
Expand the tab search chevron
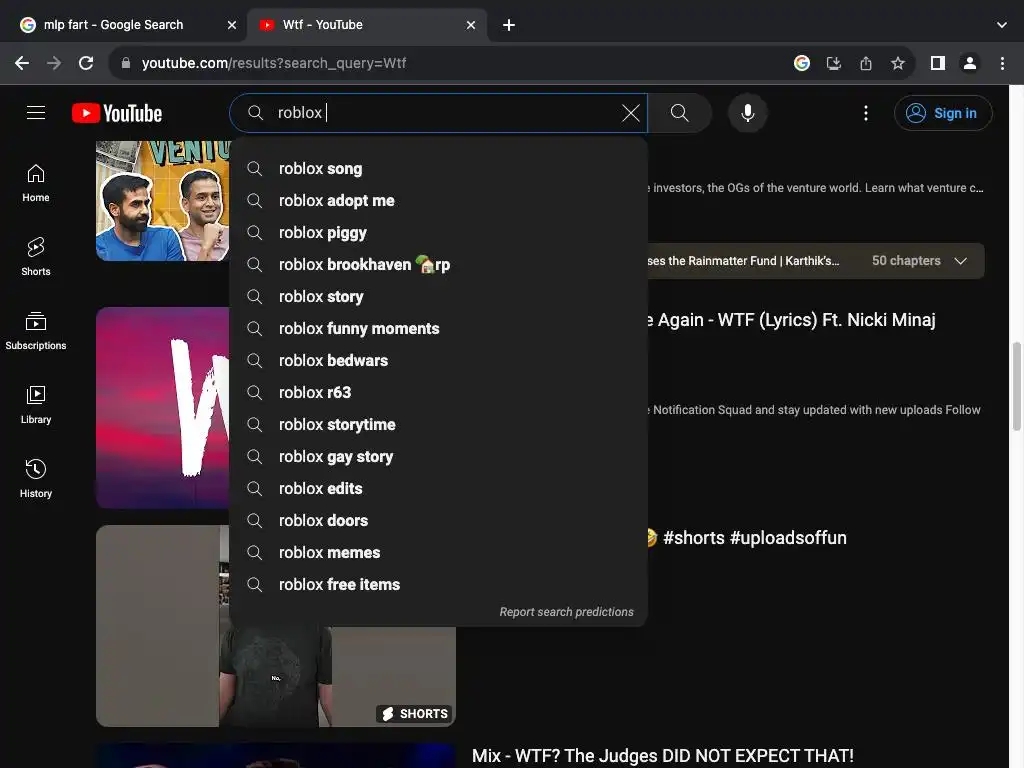1002,25
